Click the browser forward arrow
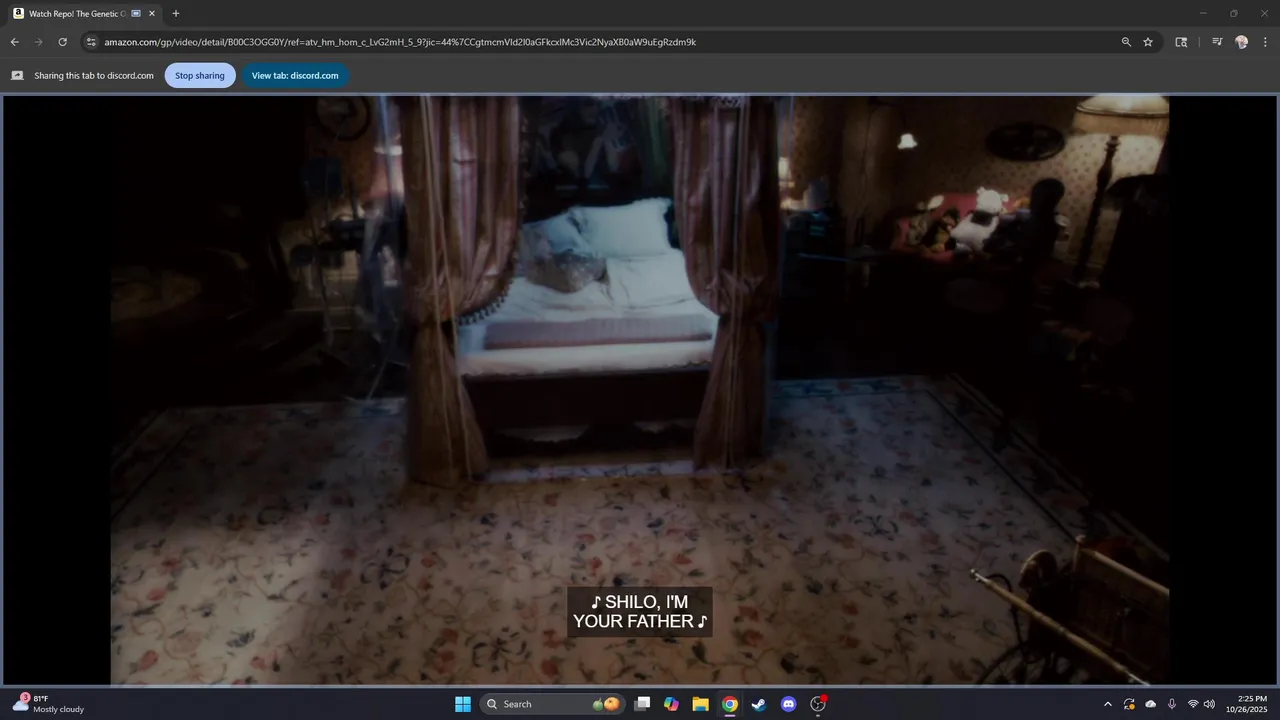 [x=38, y=42]
